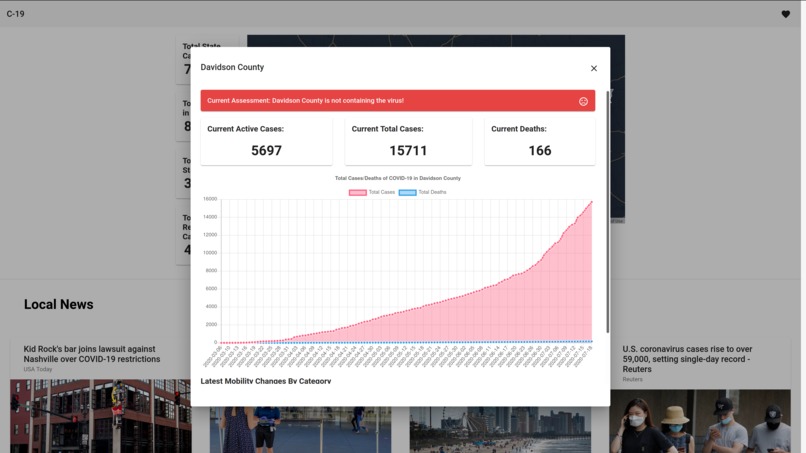806x453 pixels.
Task: Click the Latest Mobility Changes By Category heading
Action: 266,381
